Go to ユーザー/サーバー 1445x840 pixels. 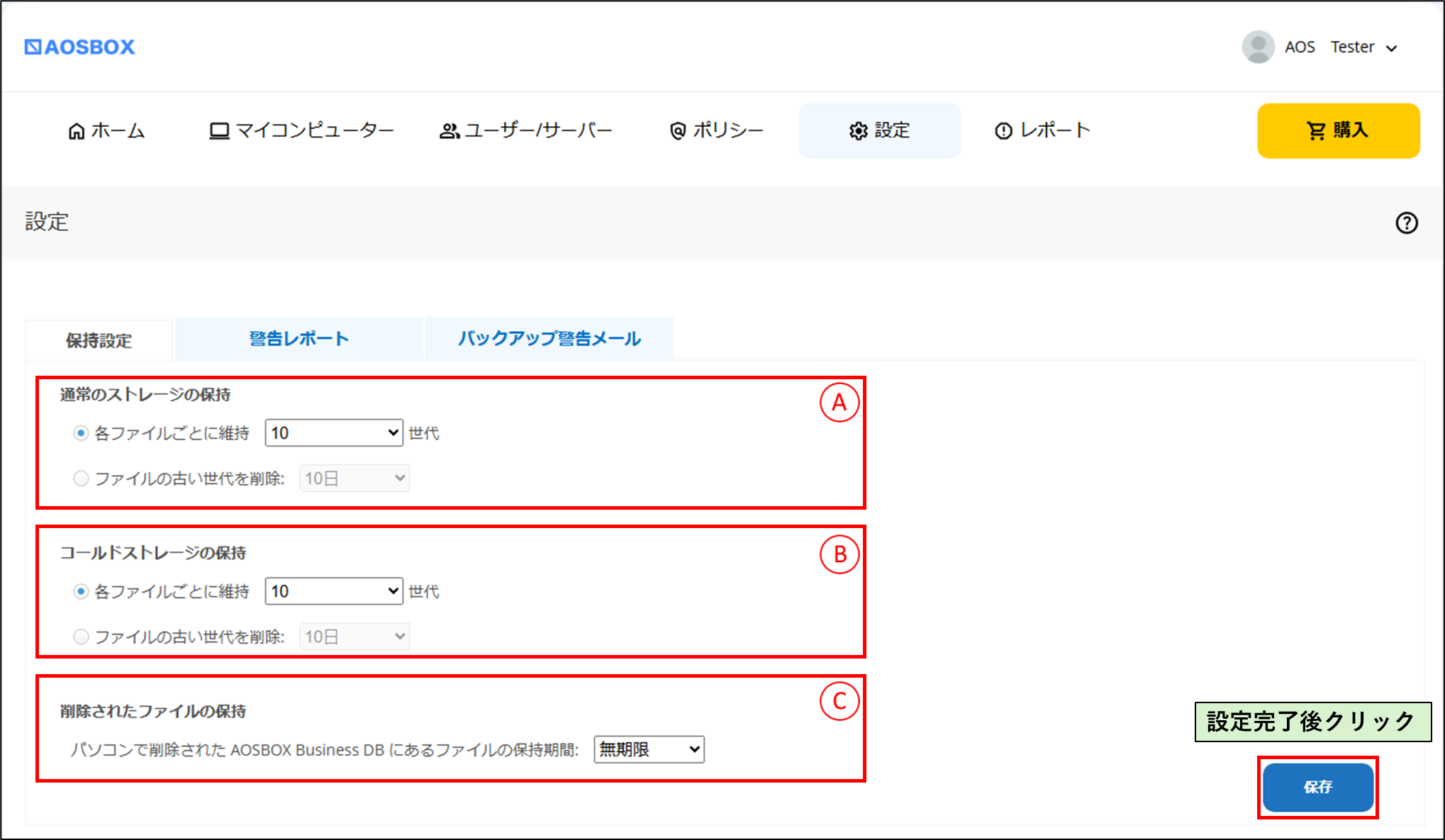[x=525, y=130]
